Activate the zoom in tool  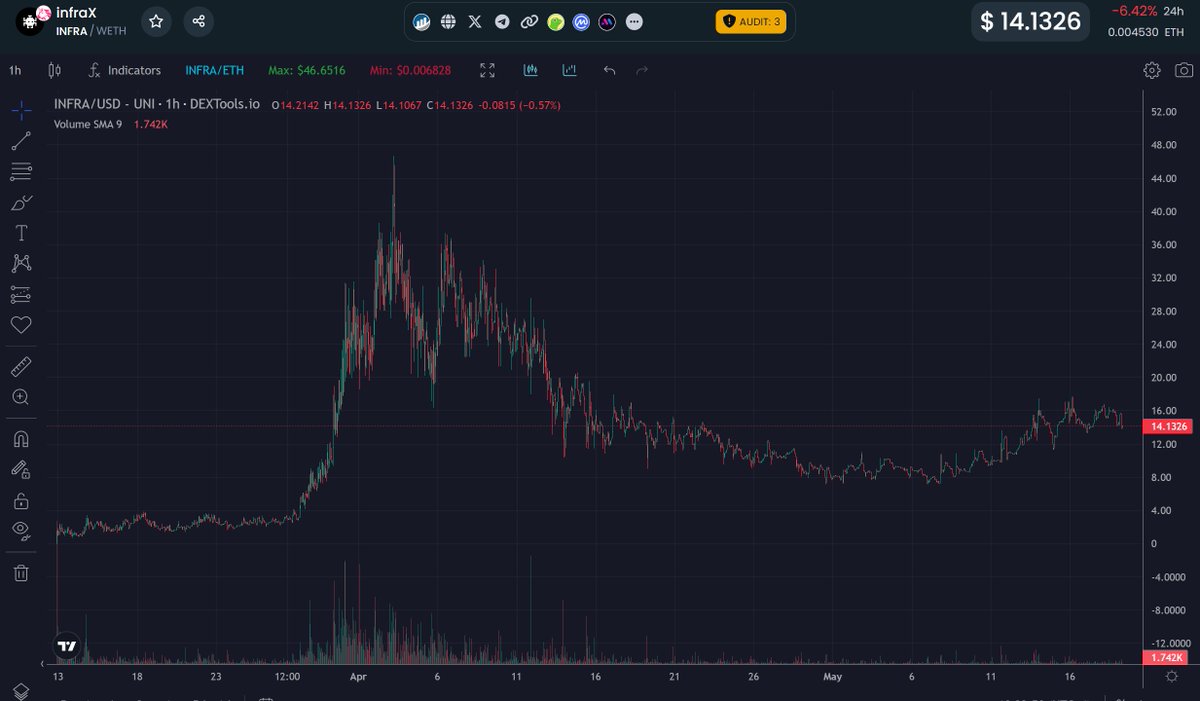(21, 397)
